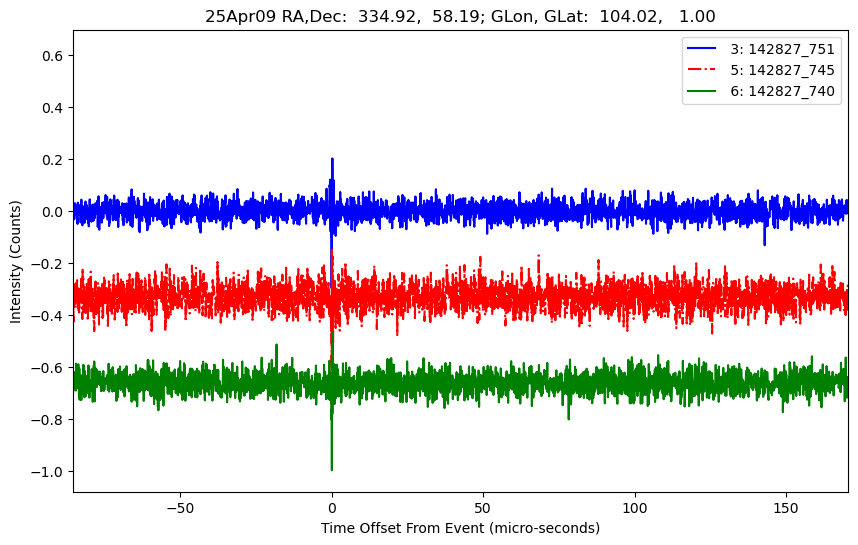
Task: Click the x-axis tick label '100'
Action: (635, 508)
